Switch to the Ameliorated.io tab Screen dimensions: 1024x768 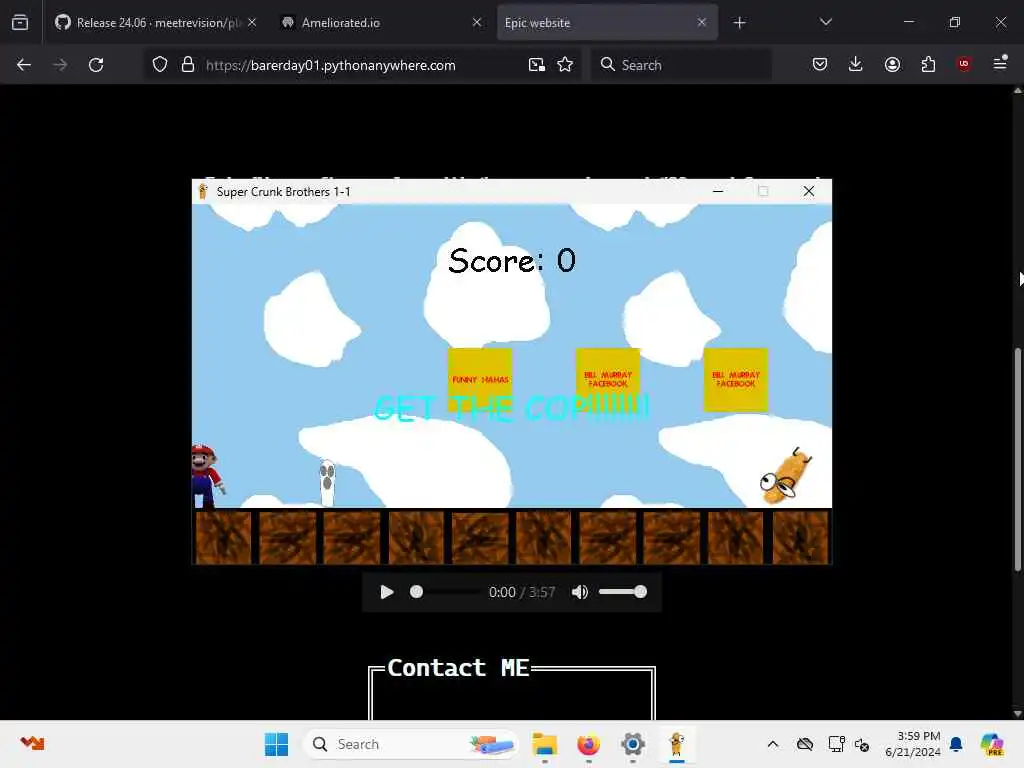pos(381,23)
